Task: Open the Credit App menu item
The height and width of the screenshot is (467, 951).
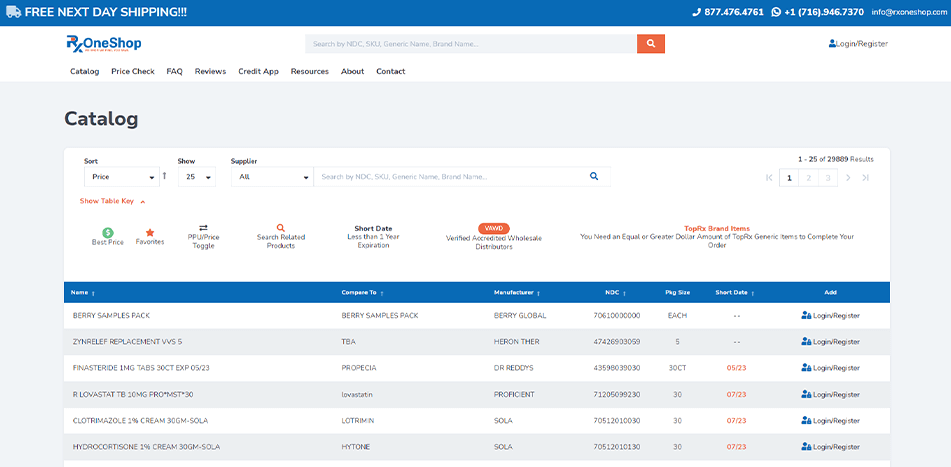Action: pos(258,71)
